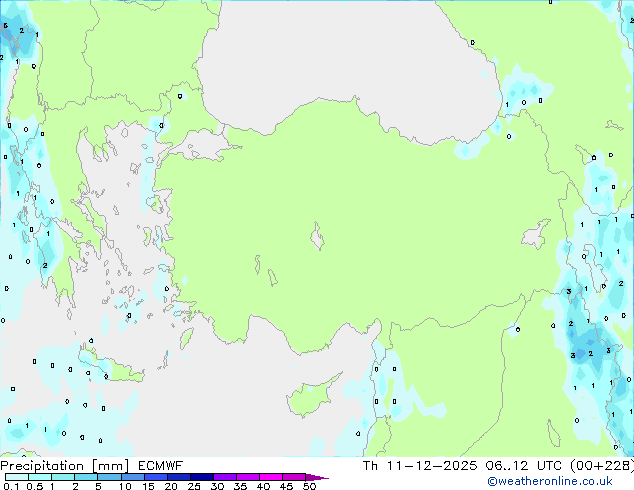Viewport: 634px width, 490px height.
Task: Click the 1 to 2 mm legend swatch
Action: [x=63, y=477]
